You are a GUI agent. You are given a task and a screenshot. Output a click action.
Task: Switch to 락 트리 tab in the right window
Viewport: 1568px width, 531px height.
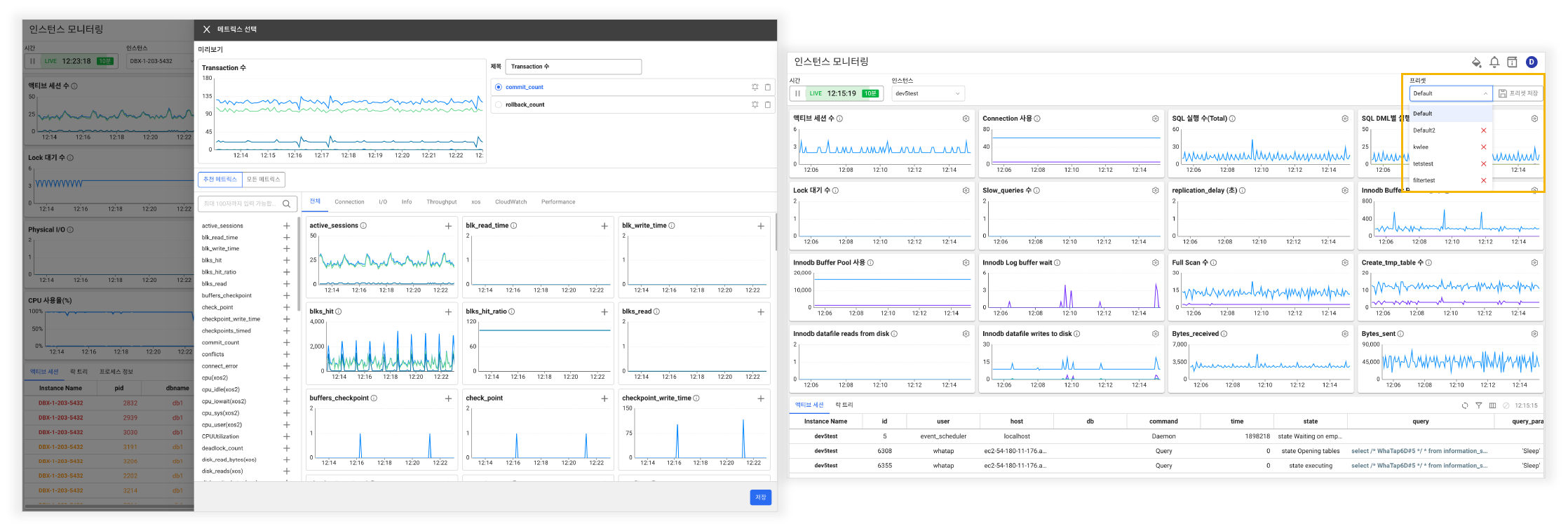click(x=844, y=405)
